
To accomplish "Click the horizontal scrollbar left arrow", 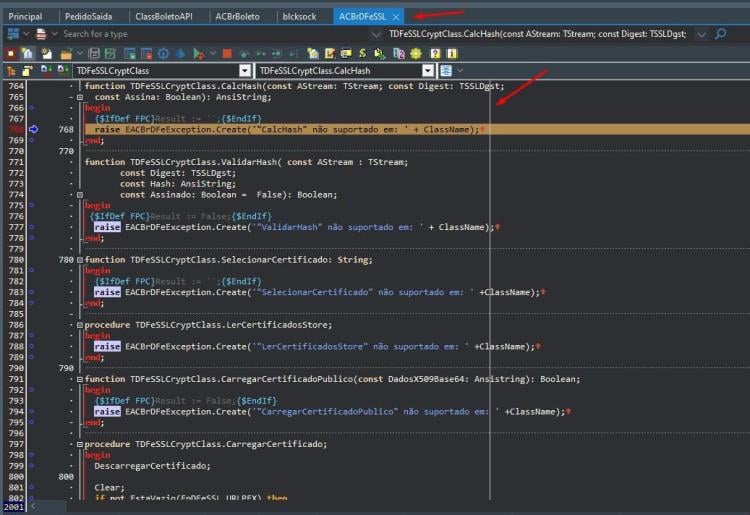I will pos(33,505).
